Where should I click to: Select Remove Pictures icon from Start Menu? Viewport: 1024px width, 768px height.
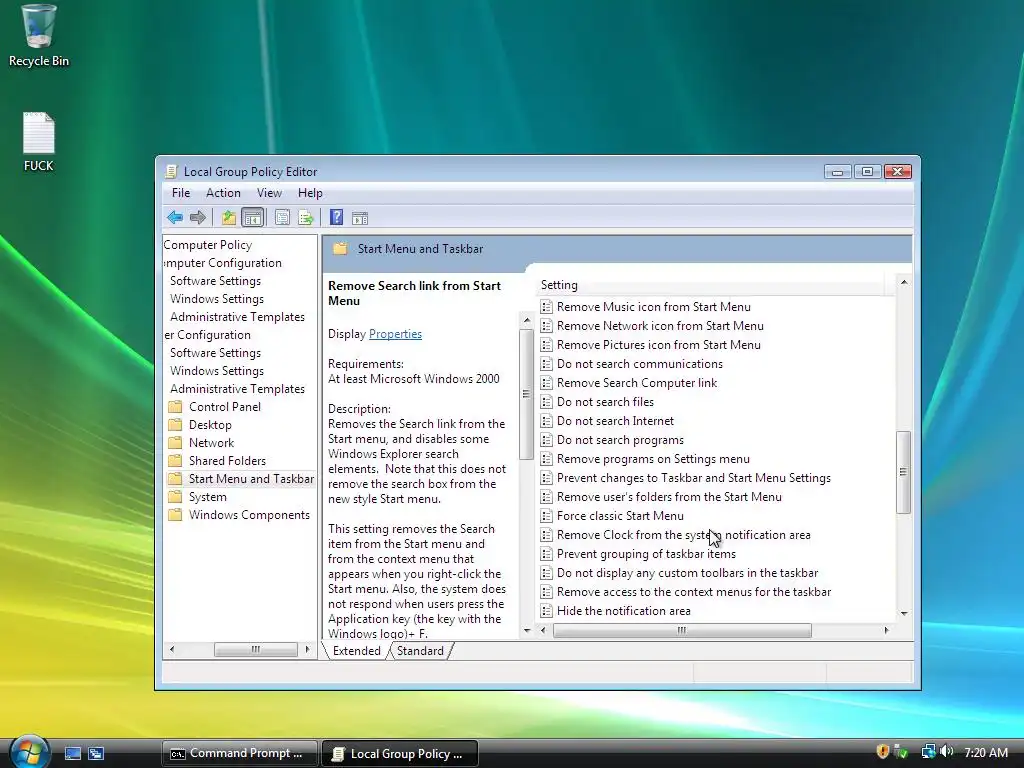point(658,345)
